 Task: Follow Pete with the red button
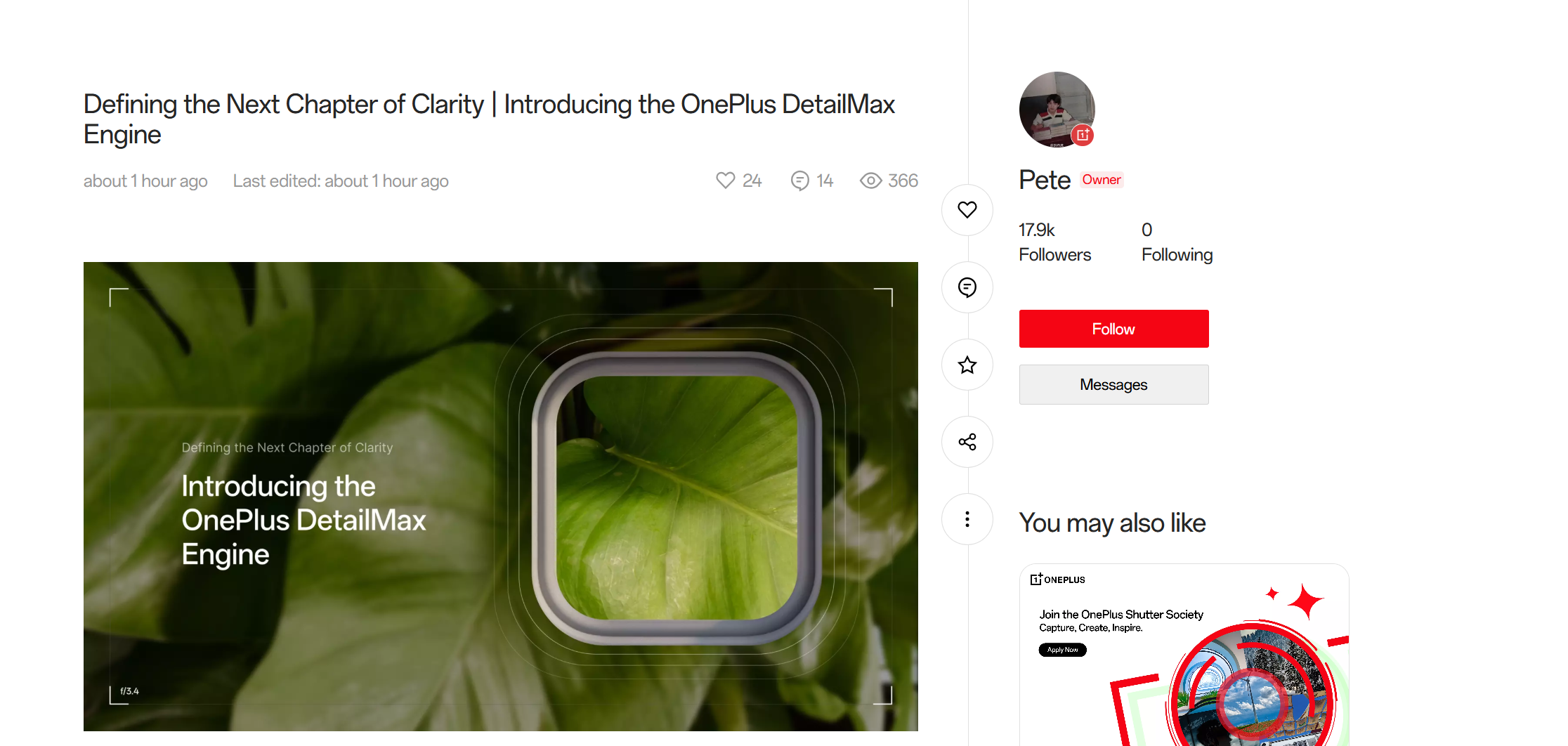(x=1113, y=329)
